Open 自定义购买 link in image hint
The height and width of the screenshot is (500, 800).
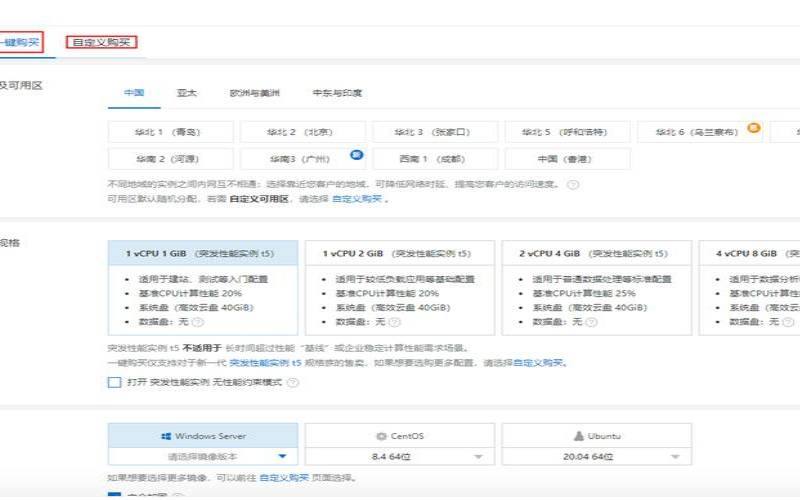click(284, 478)
